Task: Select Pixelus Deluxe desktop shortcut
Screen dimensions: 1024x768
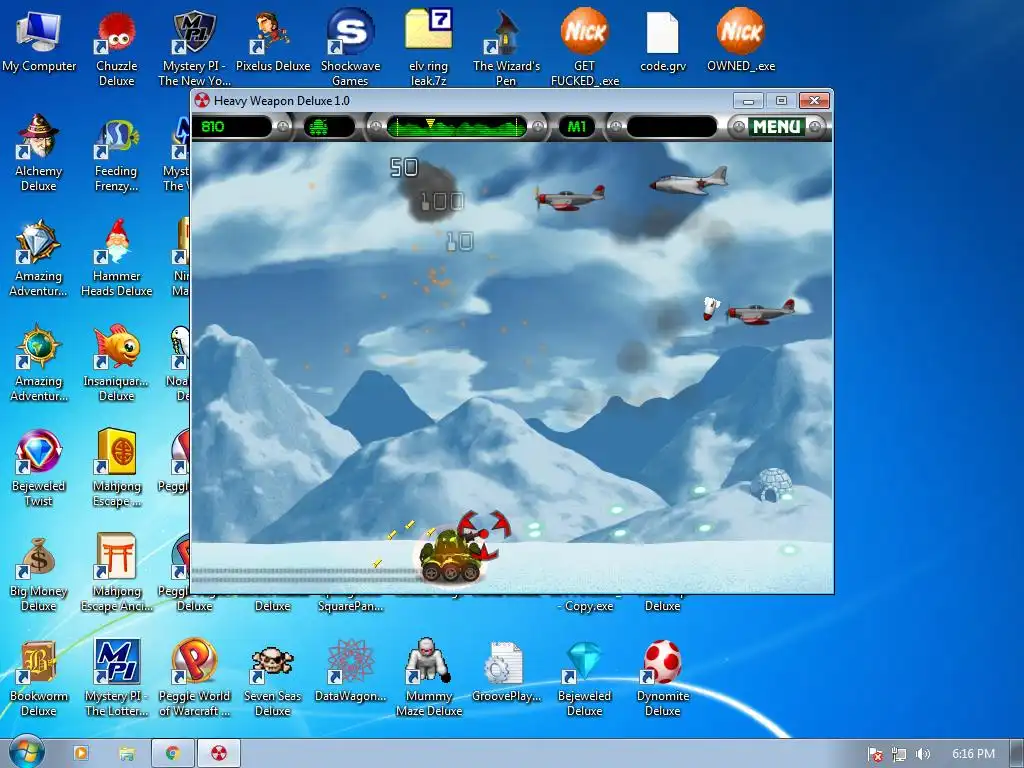Action: 272,42
